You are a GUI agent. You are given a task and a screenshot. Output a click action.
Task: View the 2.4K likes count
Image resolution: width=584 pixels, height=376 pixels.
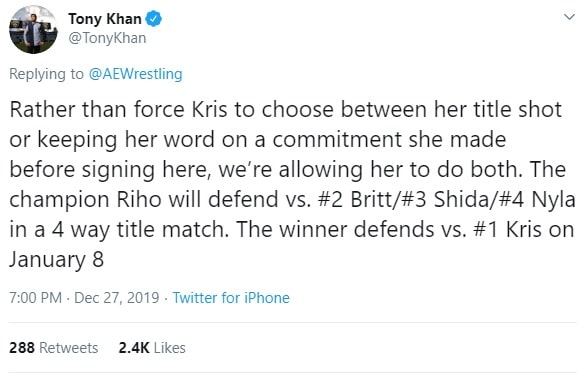(x=134, y=348)
